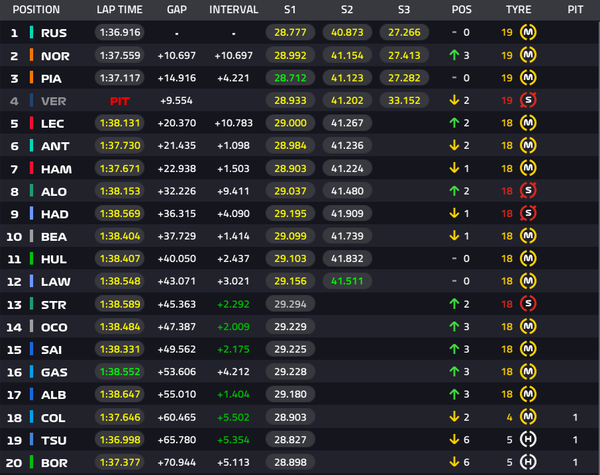This screenshot has width=600, height=475.
Task: Click the medium tyre icon for RUS
Action: coord(528,32)
